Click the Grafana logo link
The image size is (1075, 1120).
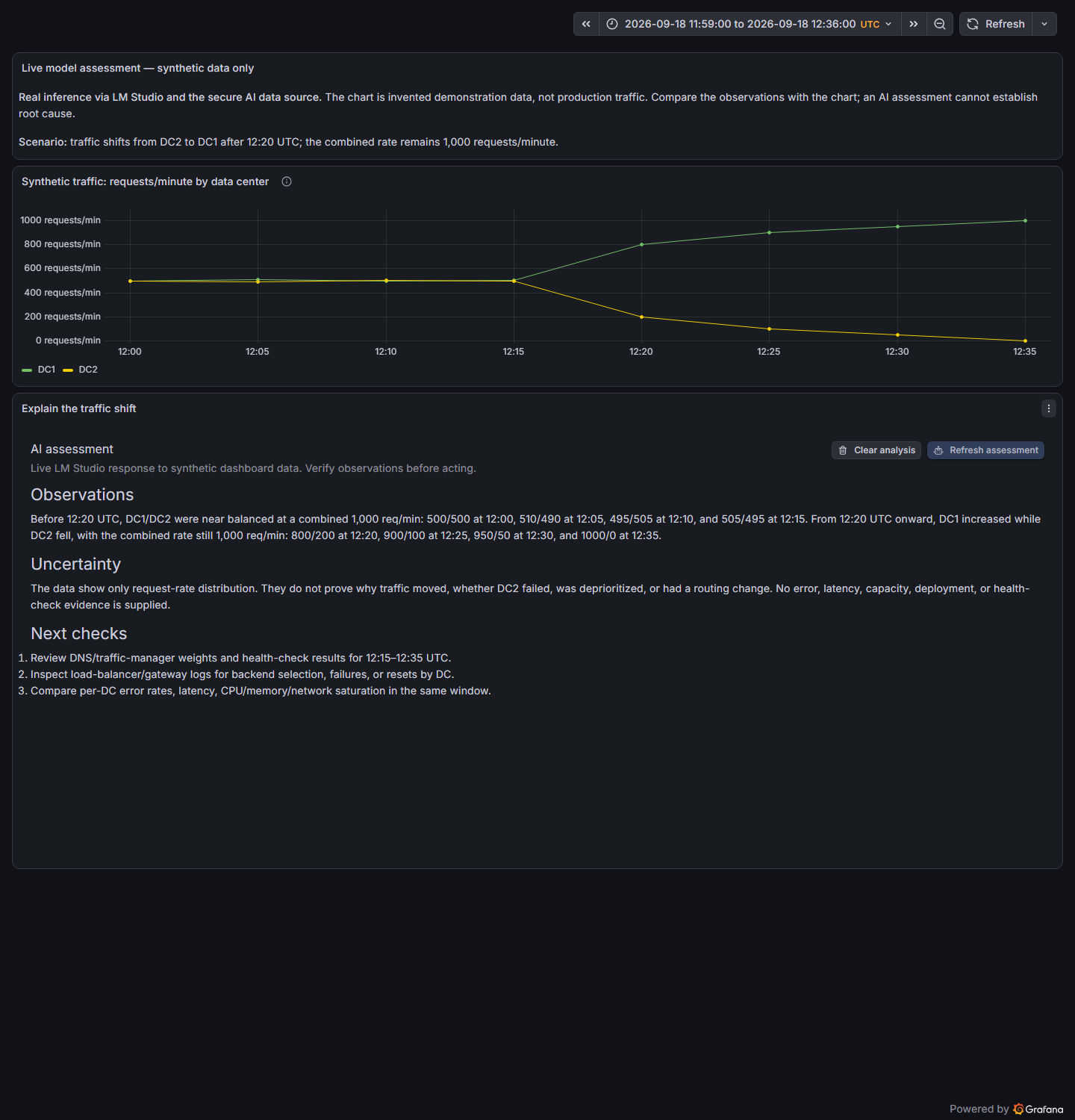[x=1038, y=1109]
